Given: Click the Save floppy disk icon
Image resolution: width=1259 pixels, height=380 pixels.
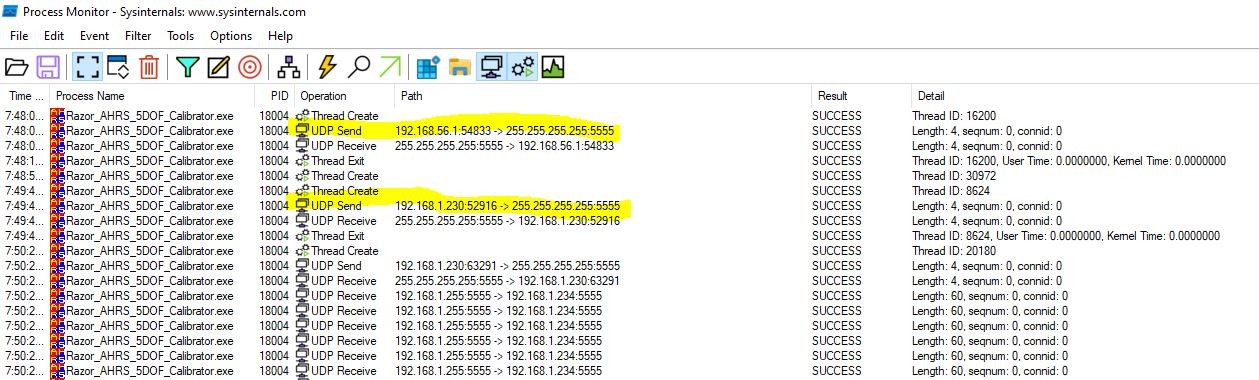Looking at the screenshot, I should tap(47, 67).
